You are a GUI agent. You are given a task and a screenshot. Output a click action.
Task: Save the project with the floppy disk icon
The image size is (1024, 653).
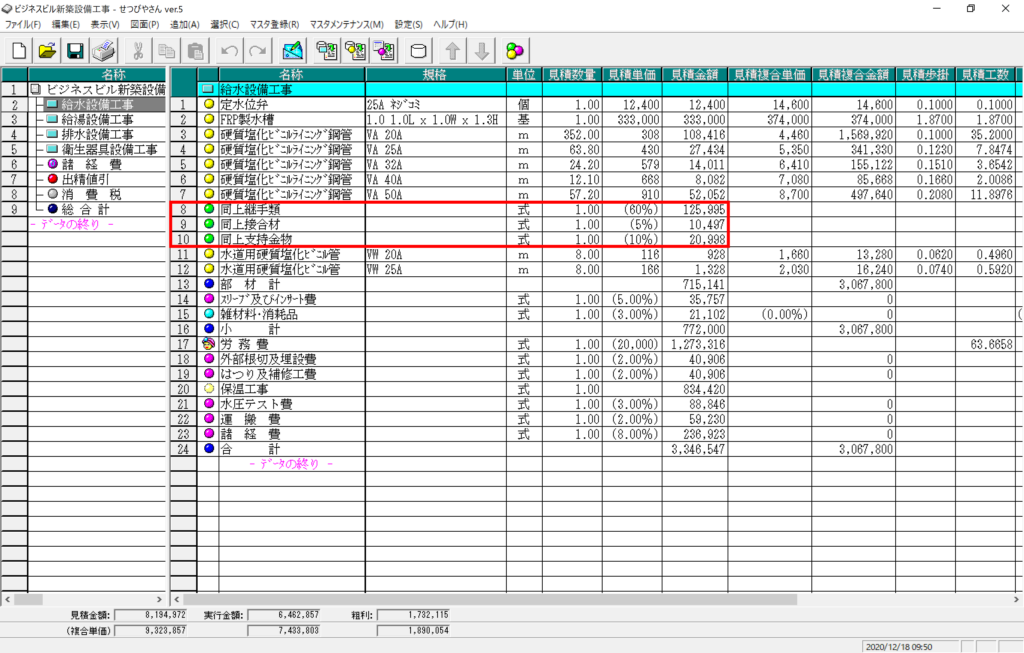point(75,51)
